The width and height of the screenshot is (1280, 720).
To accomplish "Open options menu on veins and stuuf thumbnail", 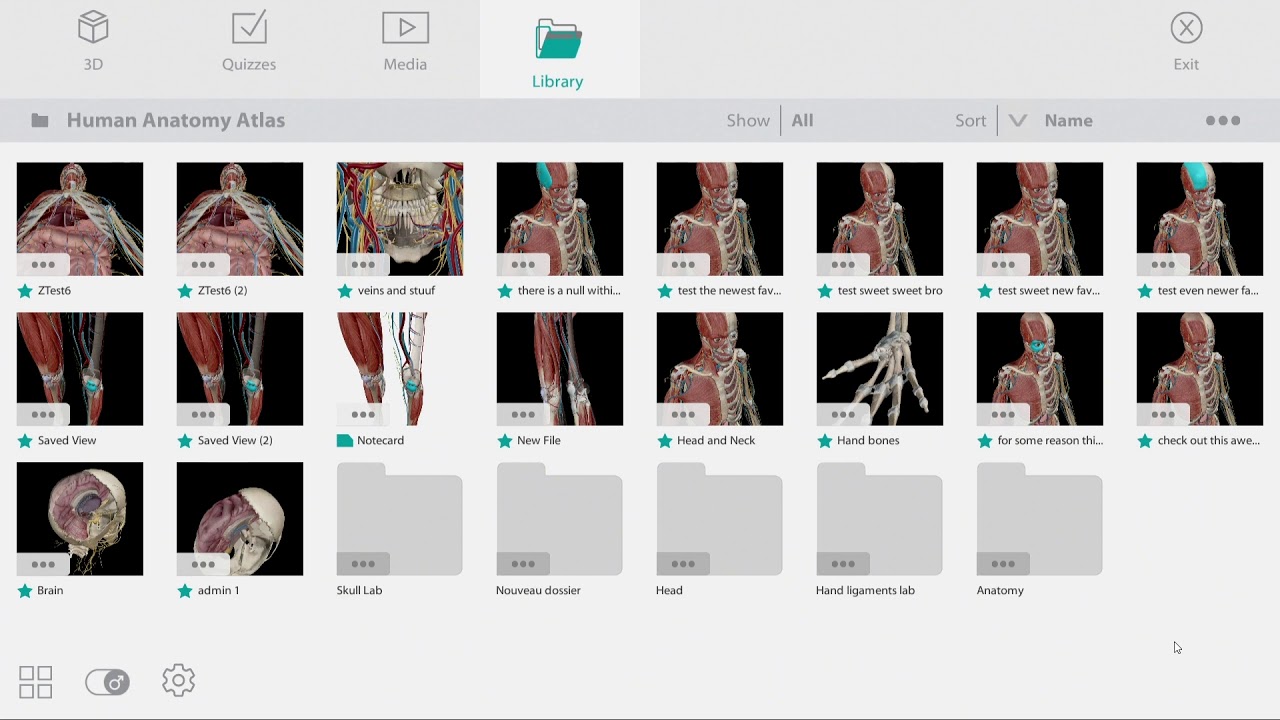I will [363, 265].
